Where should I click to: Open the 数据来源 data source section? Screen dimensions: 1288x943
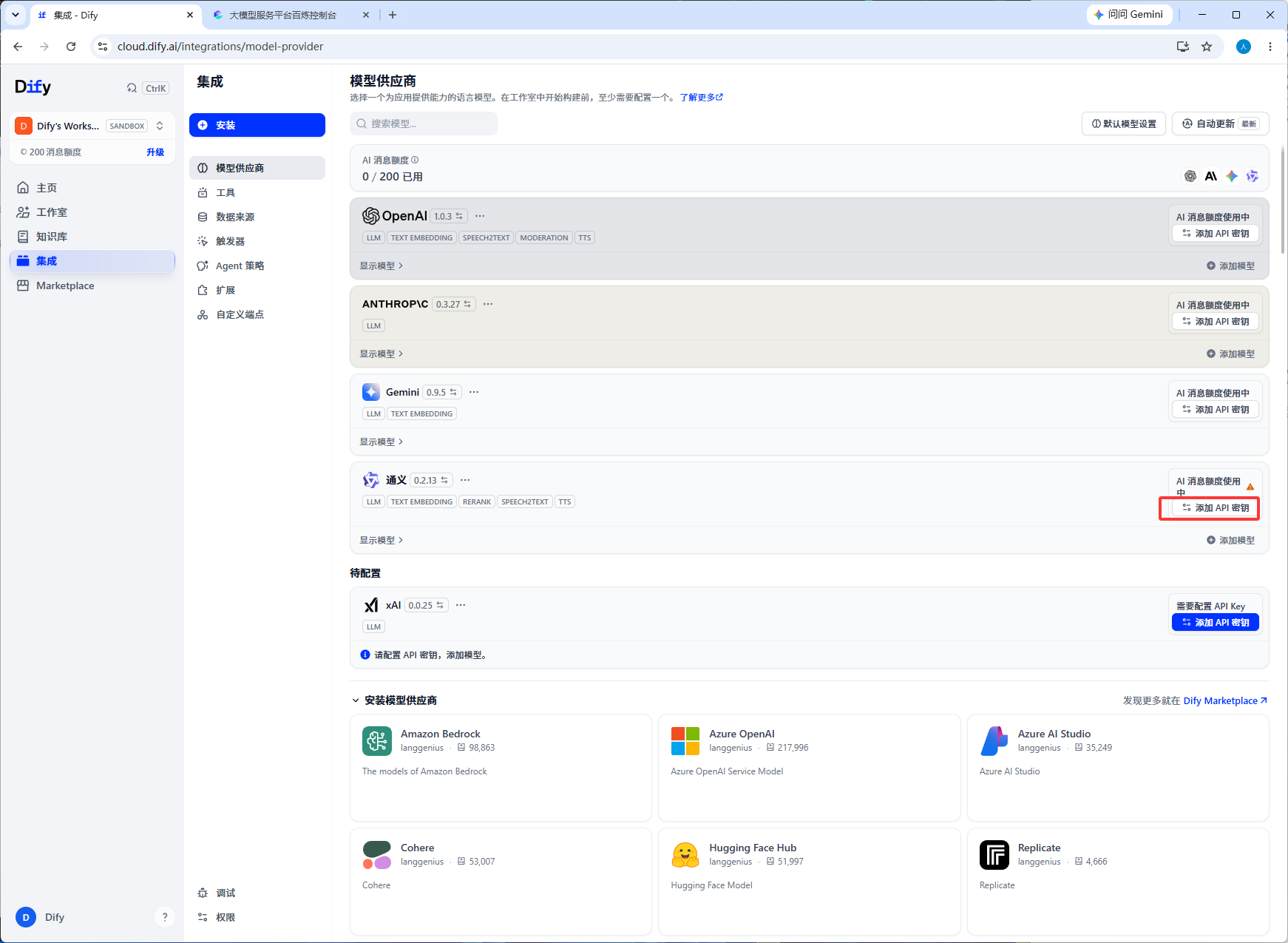pos(257,217)
